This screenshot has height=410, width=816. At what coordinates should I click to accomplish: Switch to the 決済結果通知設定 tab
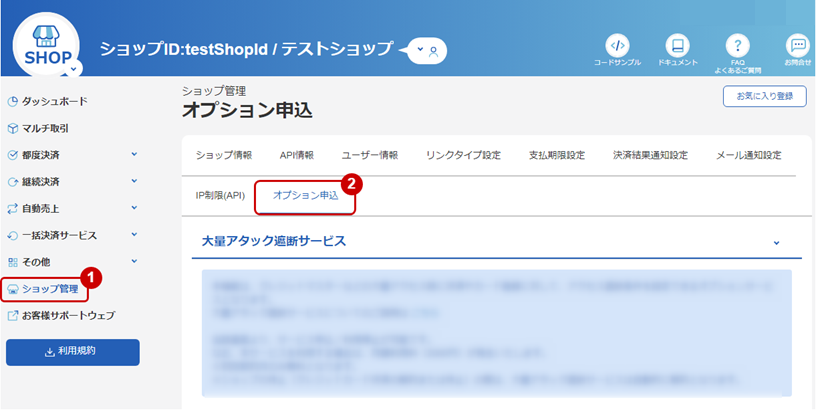[651, 155]
